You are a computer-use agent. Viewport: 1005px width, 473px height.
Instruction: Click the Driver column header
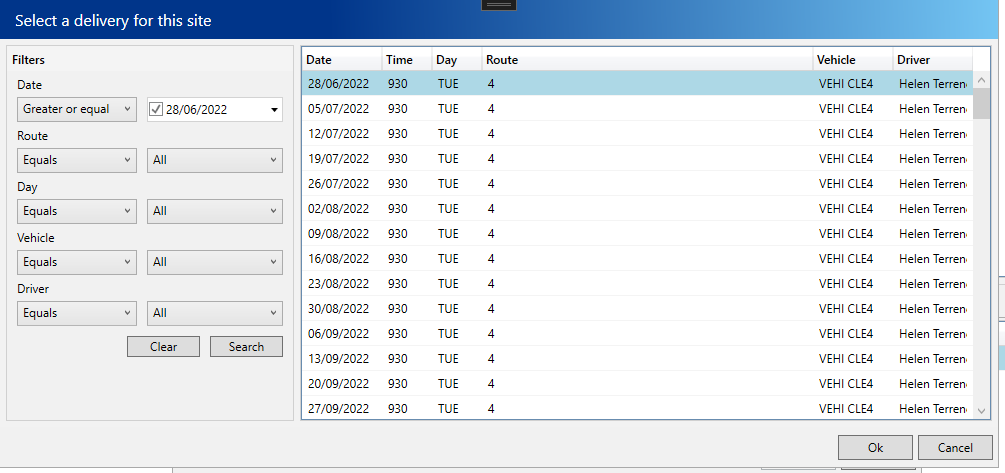click(930, 60)
